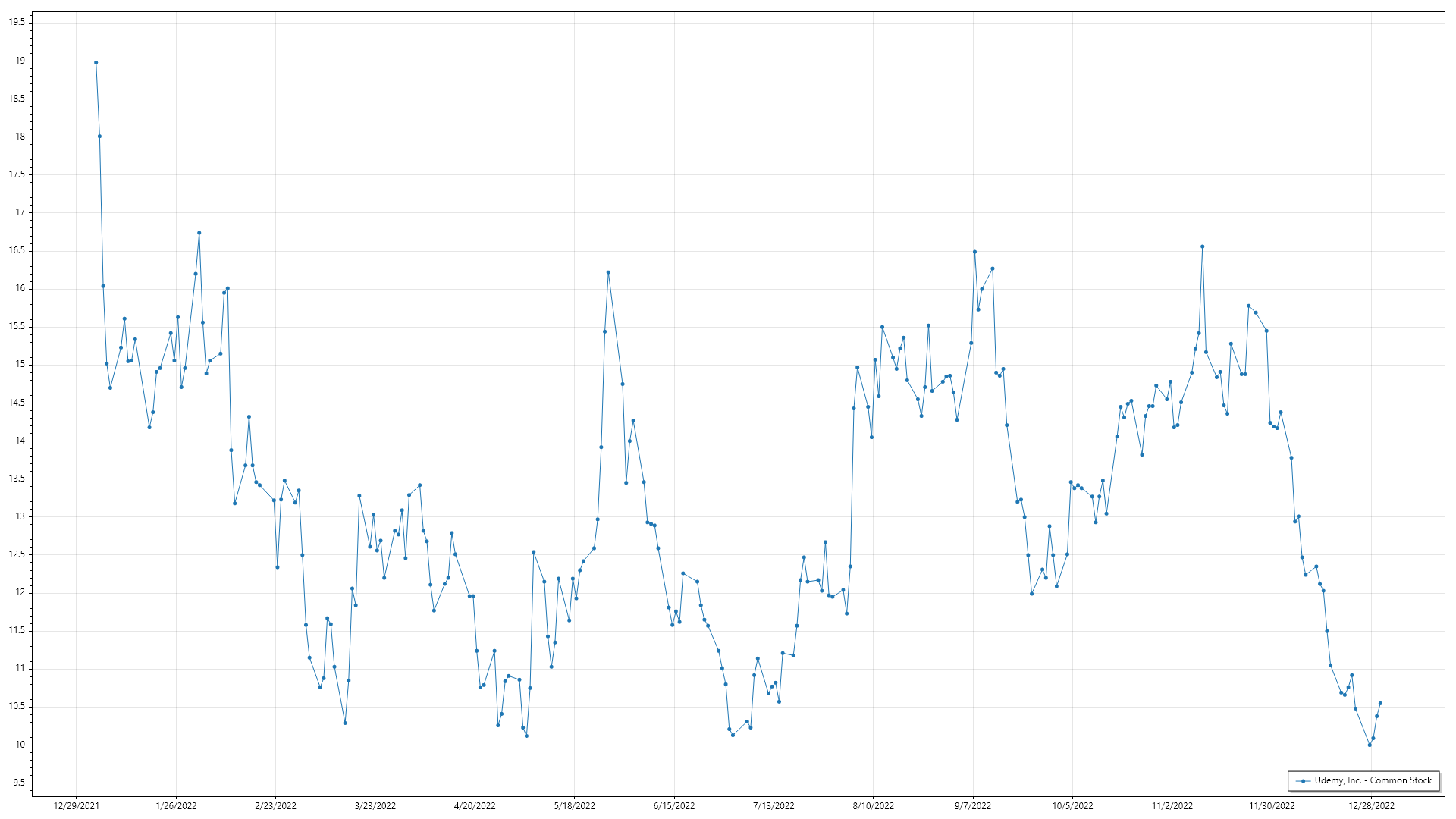Click the 4/20/2022 x-axis date label
The width and height of the screenshot is (1456, 819).
[x=475, y=805]
